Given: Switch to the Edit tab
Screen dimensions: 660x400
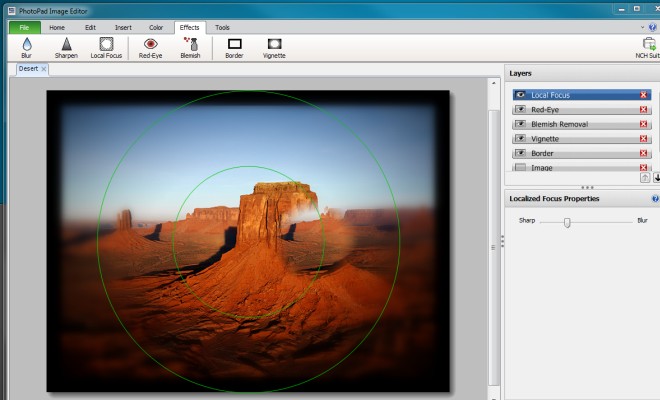Looking at the screenshot, I should [90, 27].
